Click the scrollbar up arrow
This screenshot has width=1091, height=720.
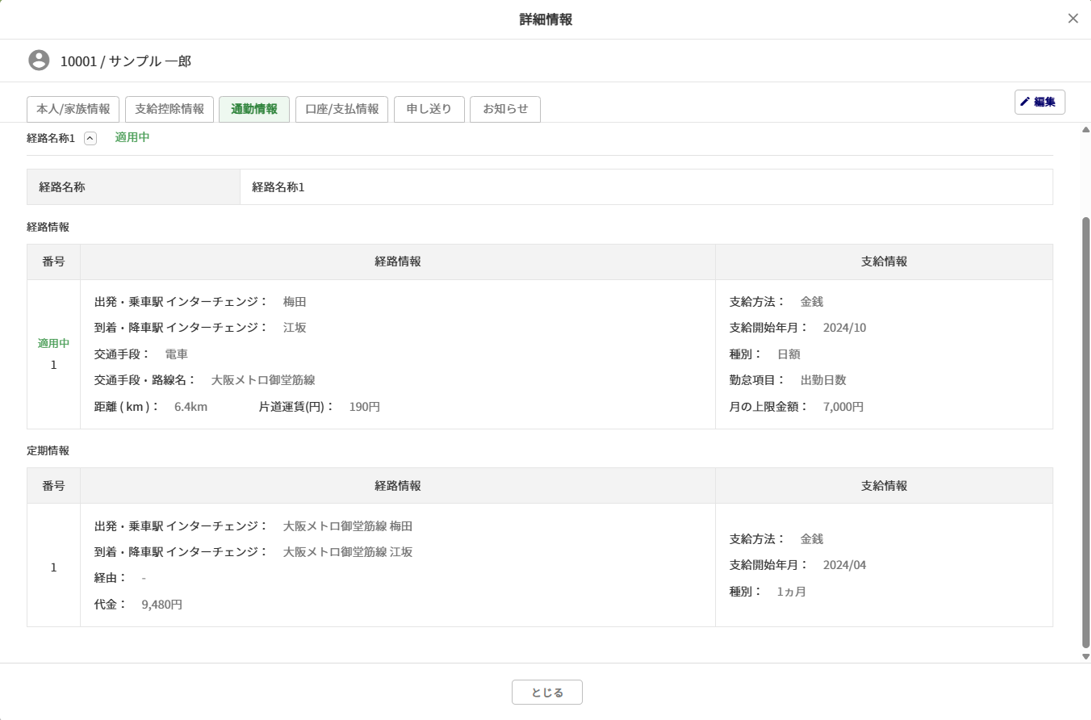click(1085, 130)
